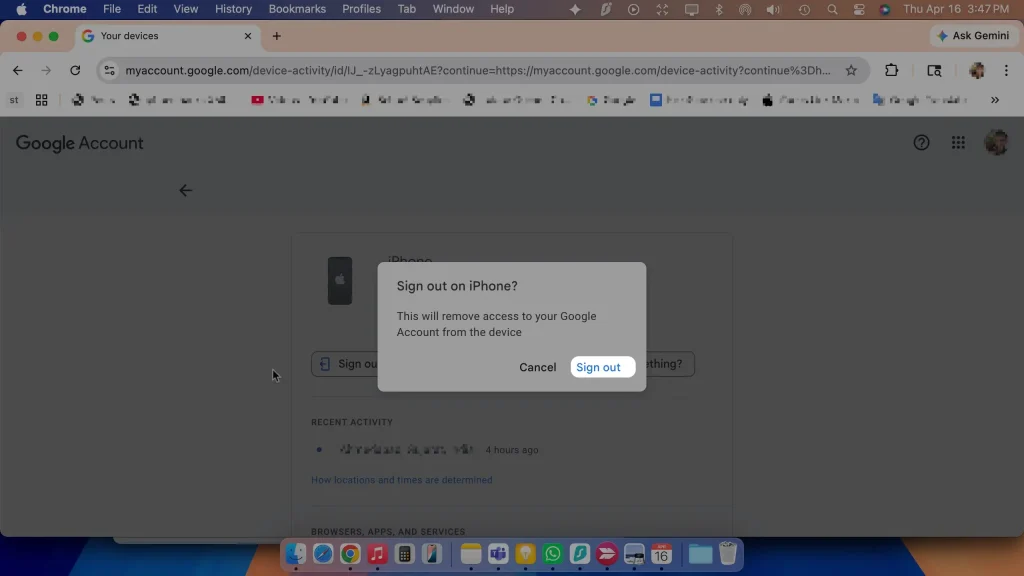This screenshot has width=1024, height=576.
Task: Click the Sign out button behind the dialog
Action: pos(345,364)
